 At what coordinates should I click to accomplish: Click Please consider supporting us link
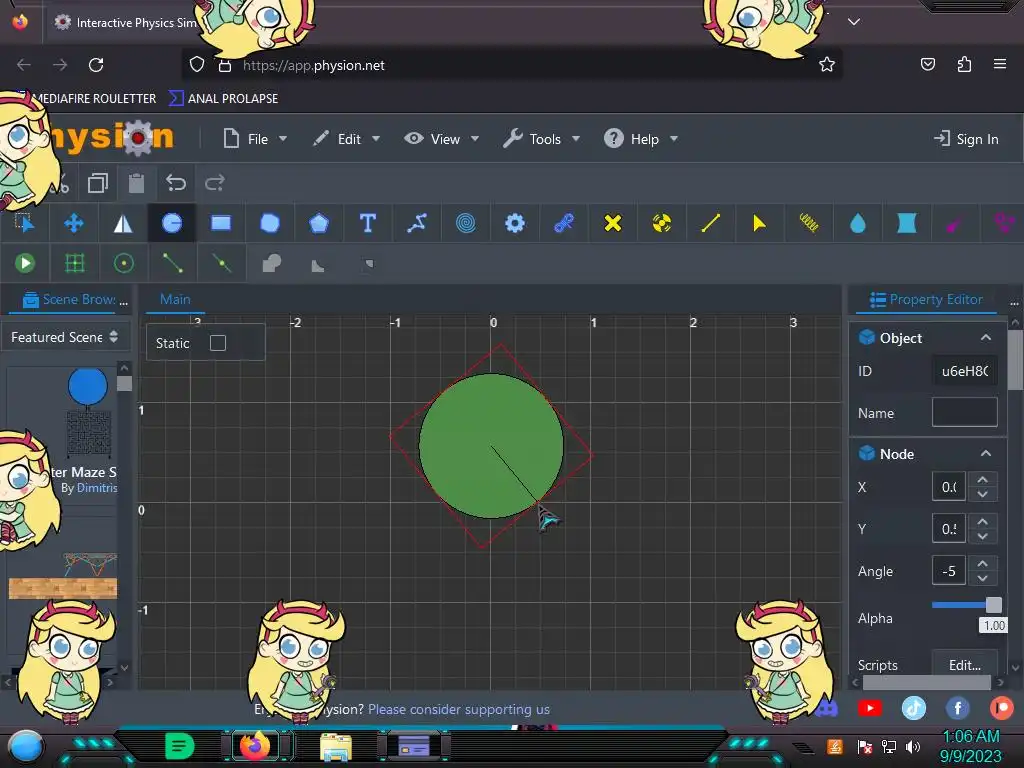(x=459, y=709)
